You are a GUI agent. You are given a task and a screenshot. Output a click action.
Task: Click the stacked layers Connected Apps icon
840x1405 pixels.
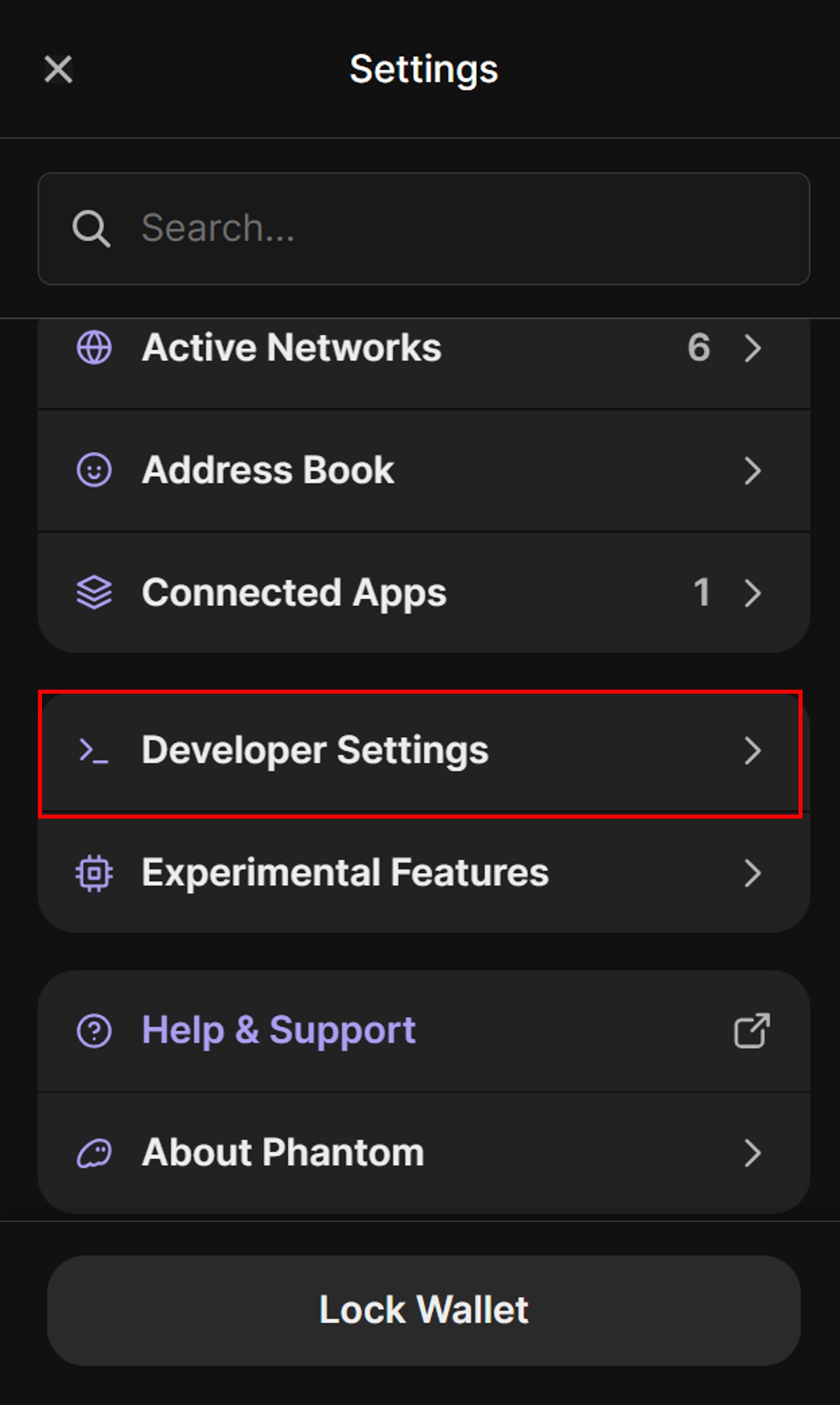point(94,593)
